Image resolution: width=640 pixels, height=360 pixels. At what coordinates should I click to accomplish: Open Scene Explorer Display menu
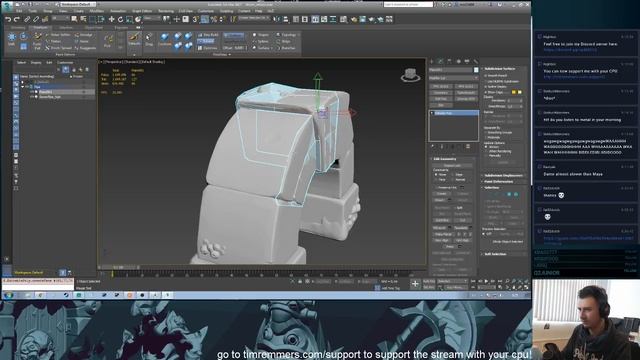(x=36, y=62)
